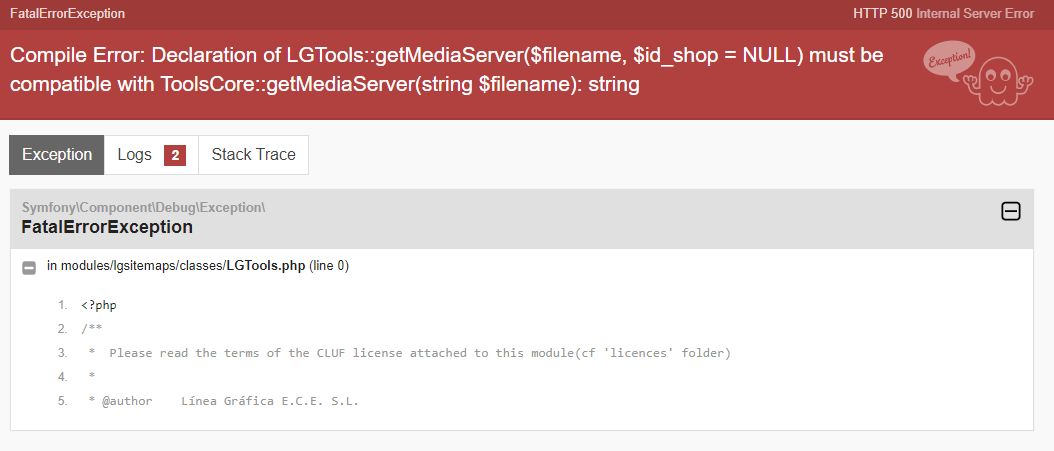Click the Symfony\Component\Debug\Exception namespace text
This screenshot has width=1054, height=451.
coord(143,207)
